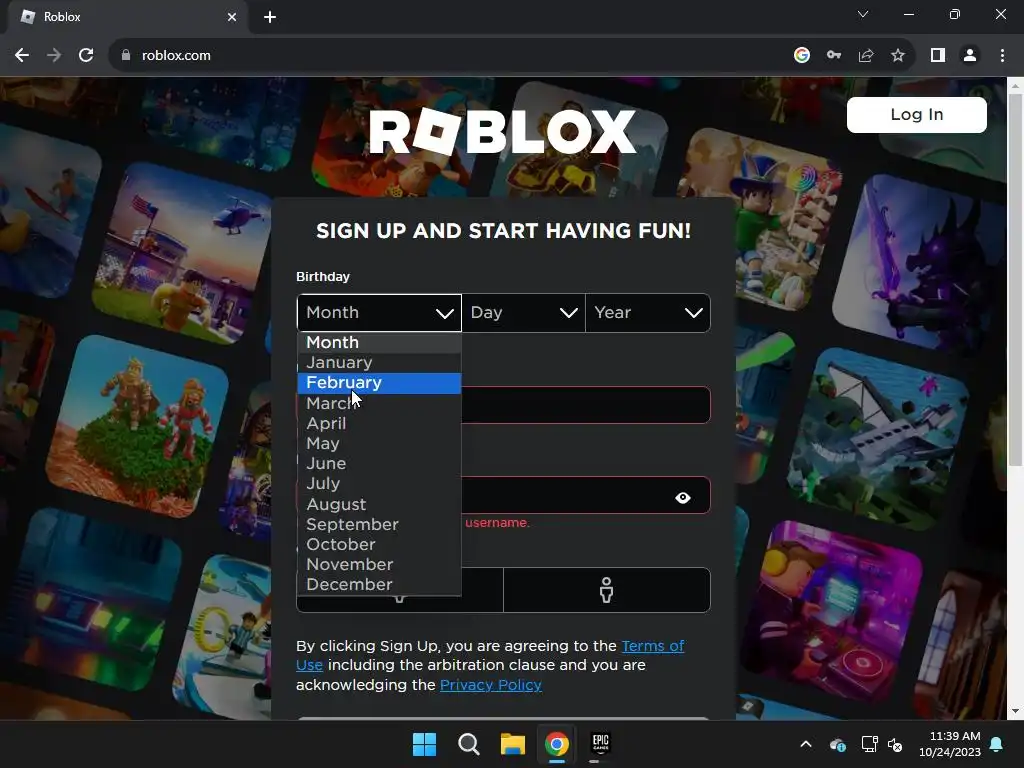Click the page vertical scrollbar

coord(1015,280)
